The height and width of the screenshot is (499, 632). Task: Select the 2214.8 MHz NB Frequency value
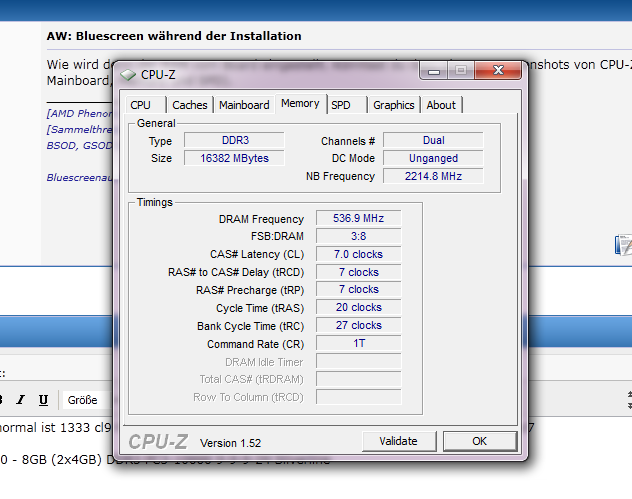(x=433, y=176)
